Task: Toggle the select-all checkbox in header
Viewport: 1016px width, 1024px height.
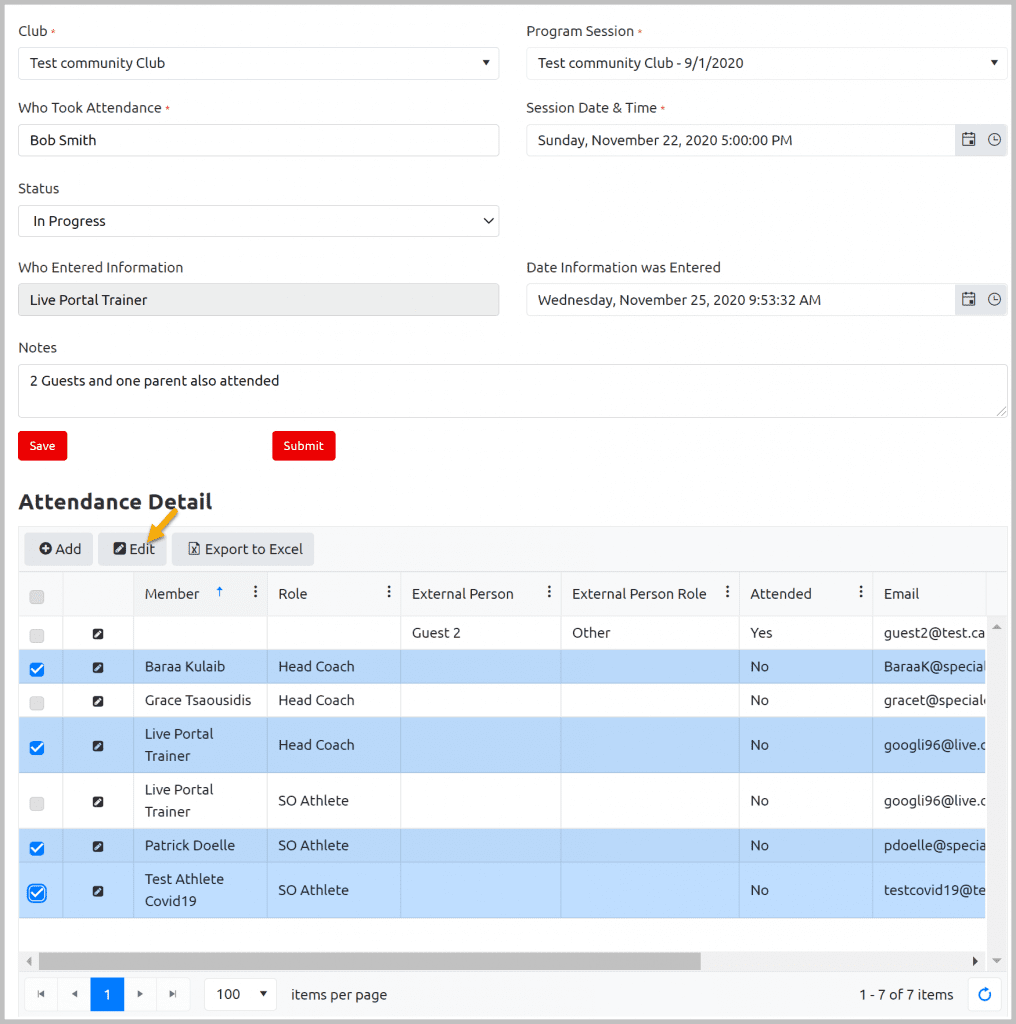Action: pos(37,597)
